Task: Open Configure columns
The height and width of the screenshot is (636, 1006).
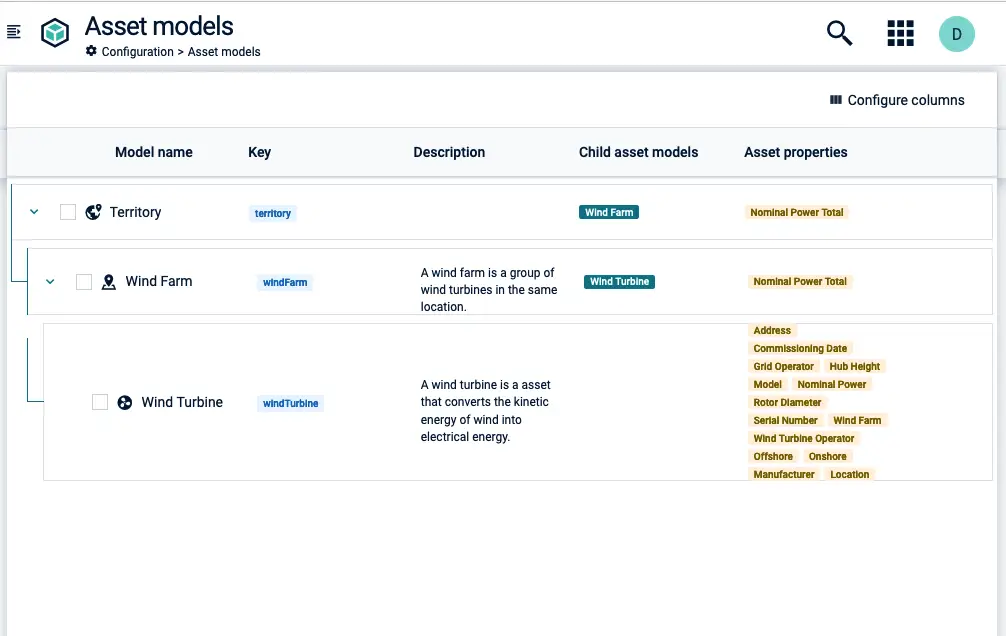Action: coord(897,100)
